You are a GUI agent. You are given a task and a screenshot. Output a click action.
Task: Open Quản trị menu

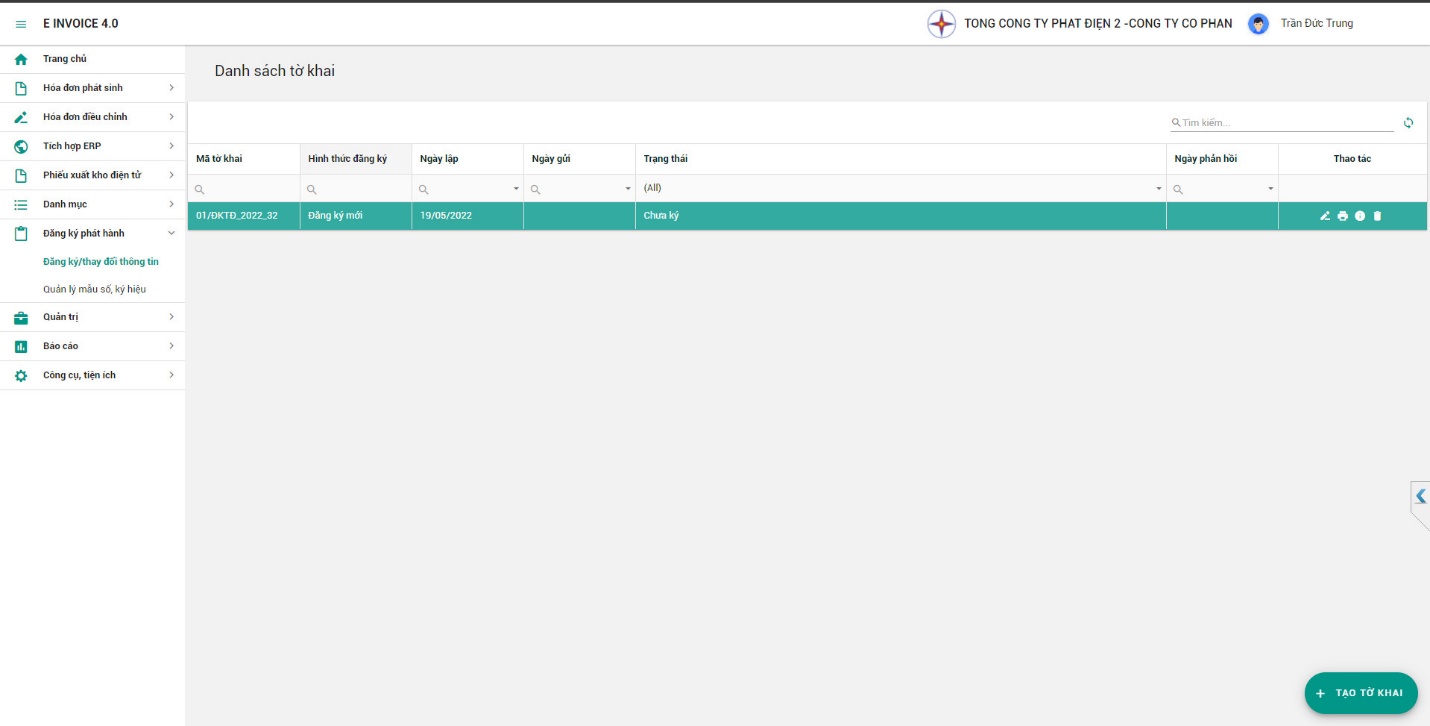pos(92,317)
